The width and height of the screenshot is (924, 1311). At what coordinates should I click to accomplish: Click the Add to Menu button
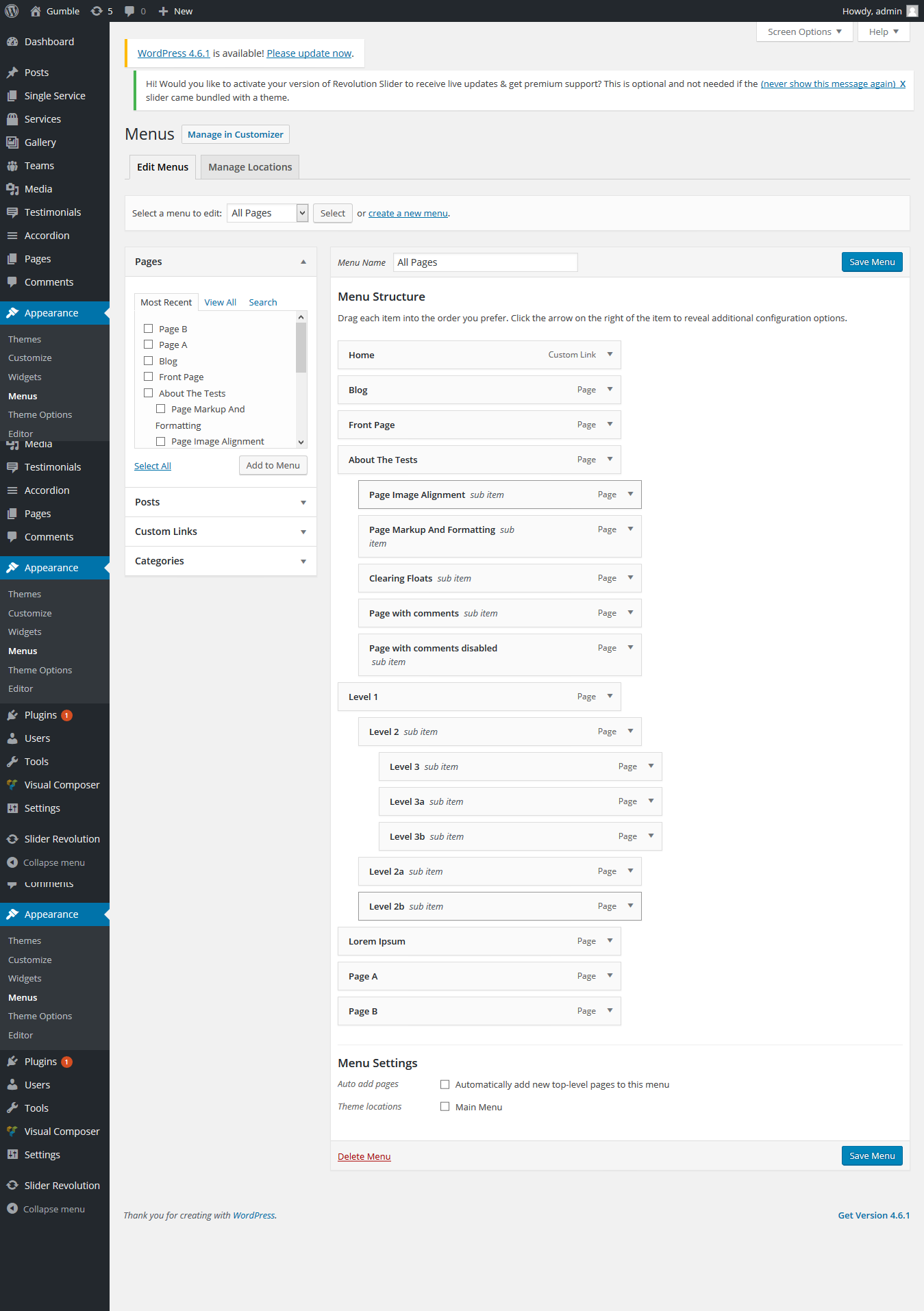[273, 466]
